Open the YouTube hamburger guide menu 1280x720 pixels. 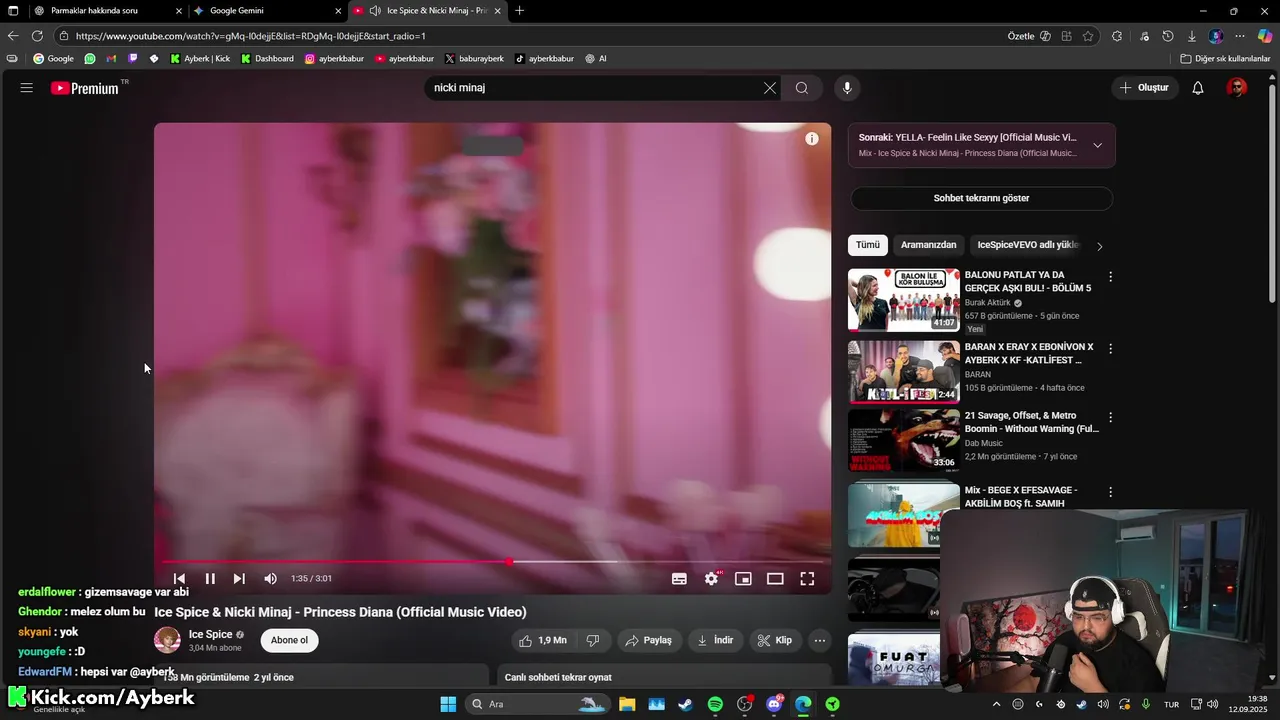pyautogui.click(x=27, y=88)
